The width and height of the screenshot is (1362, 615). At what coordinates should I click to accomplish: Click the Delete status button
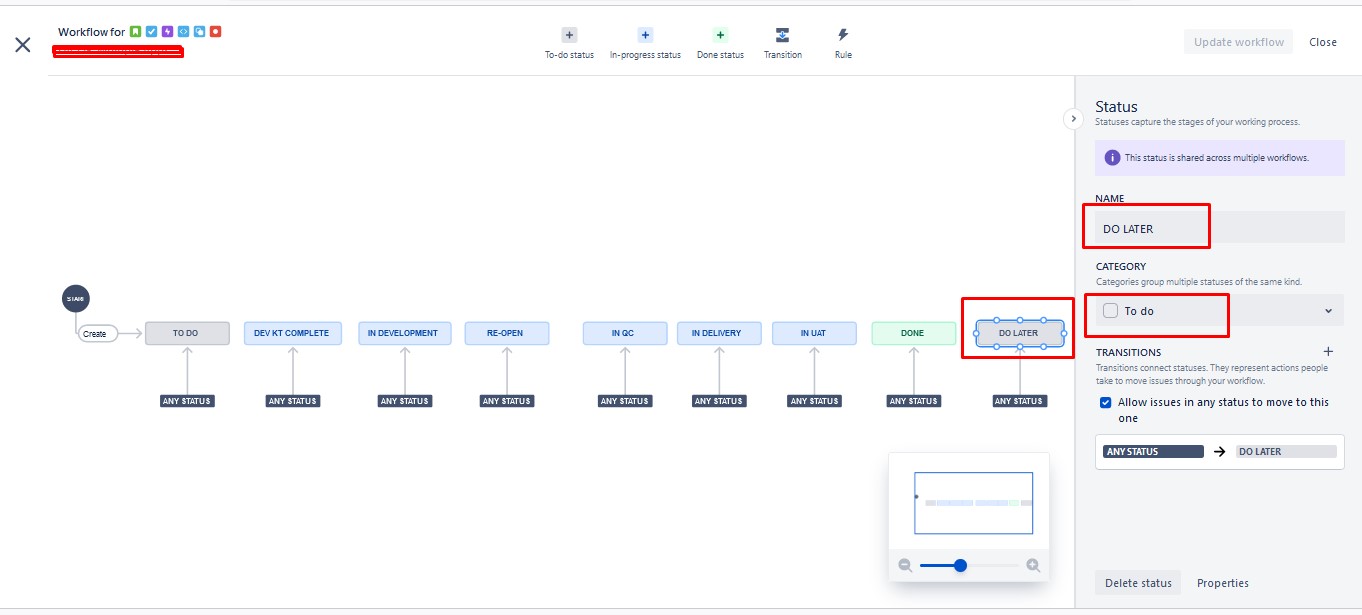(1137, 582)
